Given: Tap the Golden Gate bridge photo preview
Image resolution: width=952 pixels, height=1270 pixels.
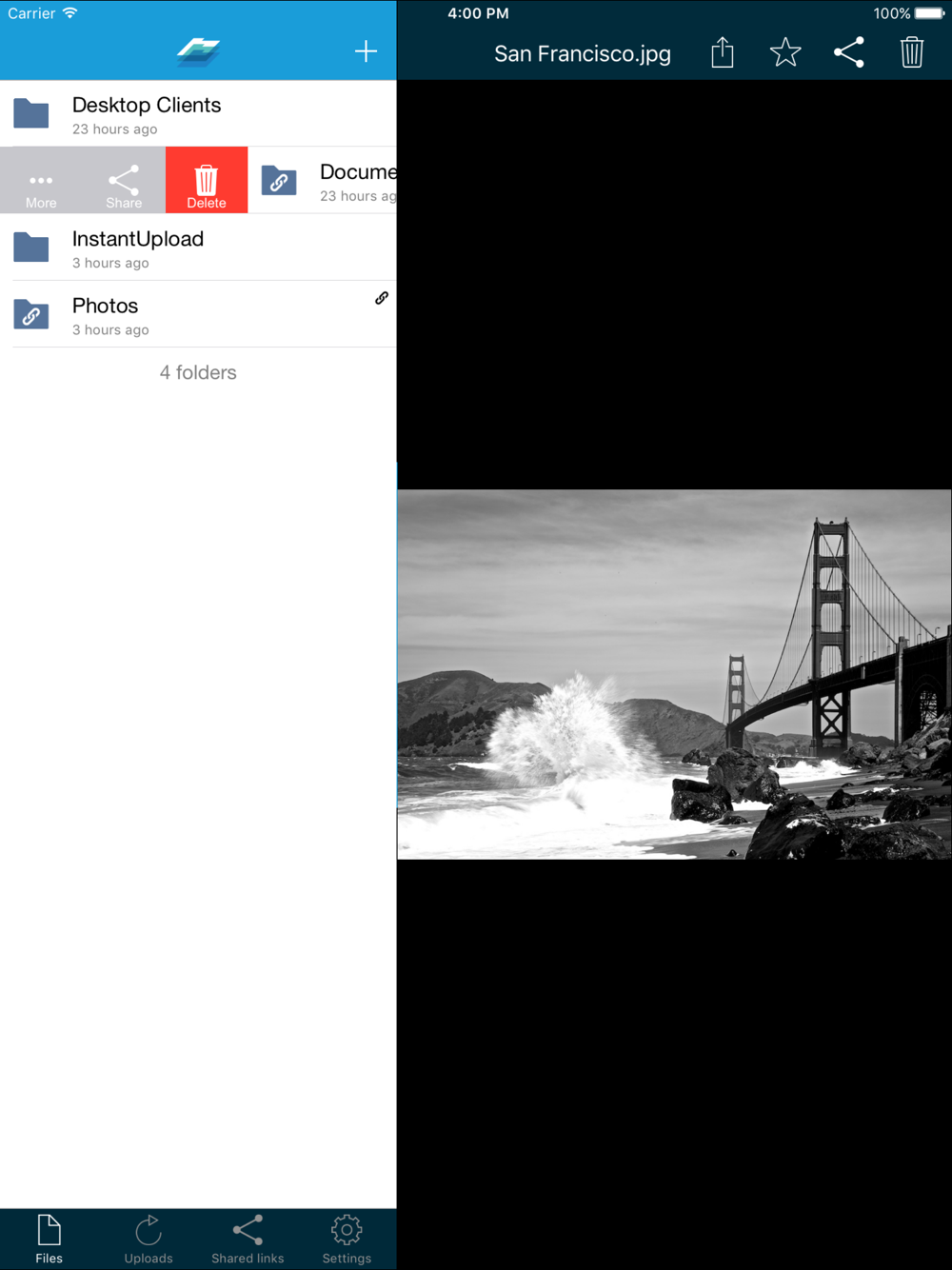Looking at the screenshot, I should pos(674,674).
